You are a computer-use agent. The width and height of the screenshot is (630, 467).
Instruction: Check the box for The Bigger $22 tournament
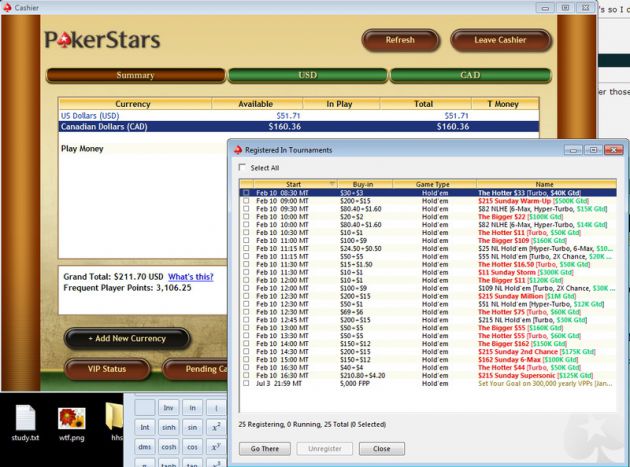(x=246, y=217)
